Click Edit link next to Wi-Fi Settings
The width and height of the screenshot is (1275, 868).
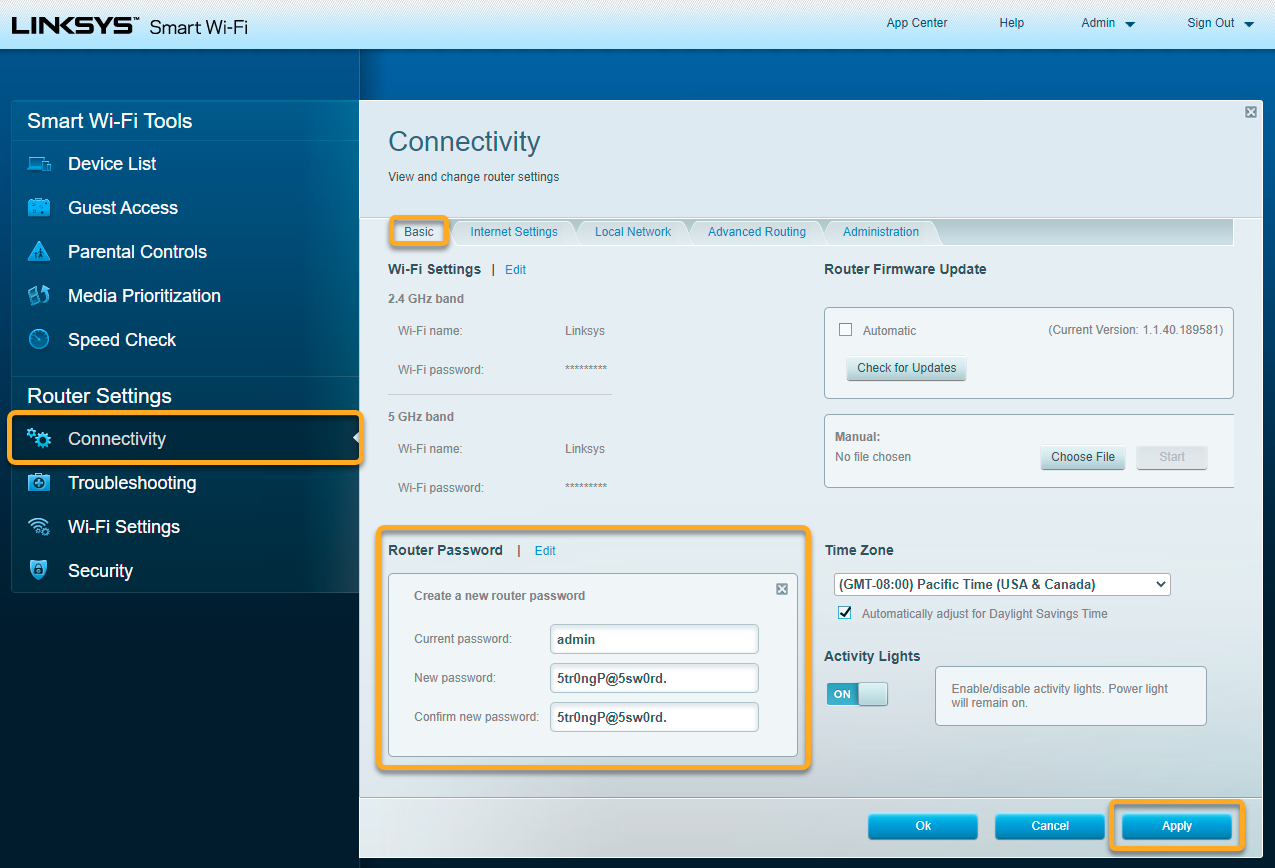click(515, 270)
